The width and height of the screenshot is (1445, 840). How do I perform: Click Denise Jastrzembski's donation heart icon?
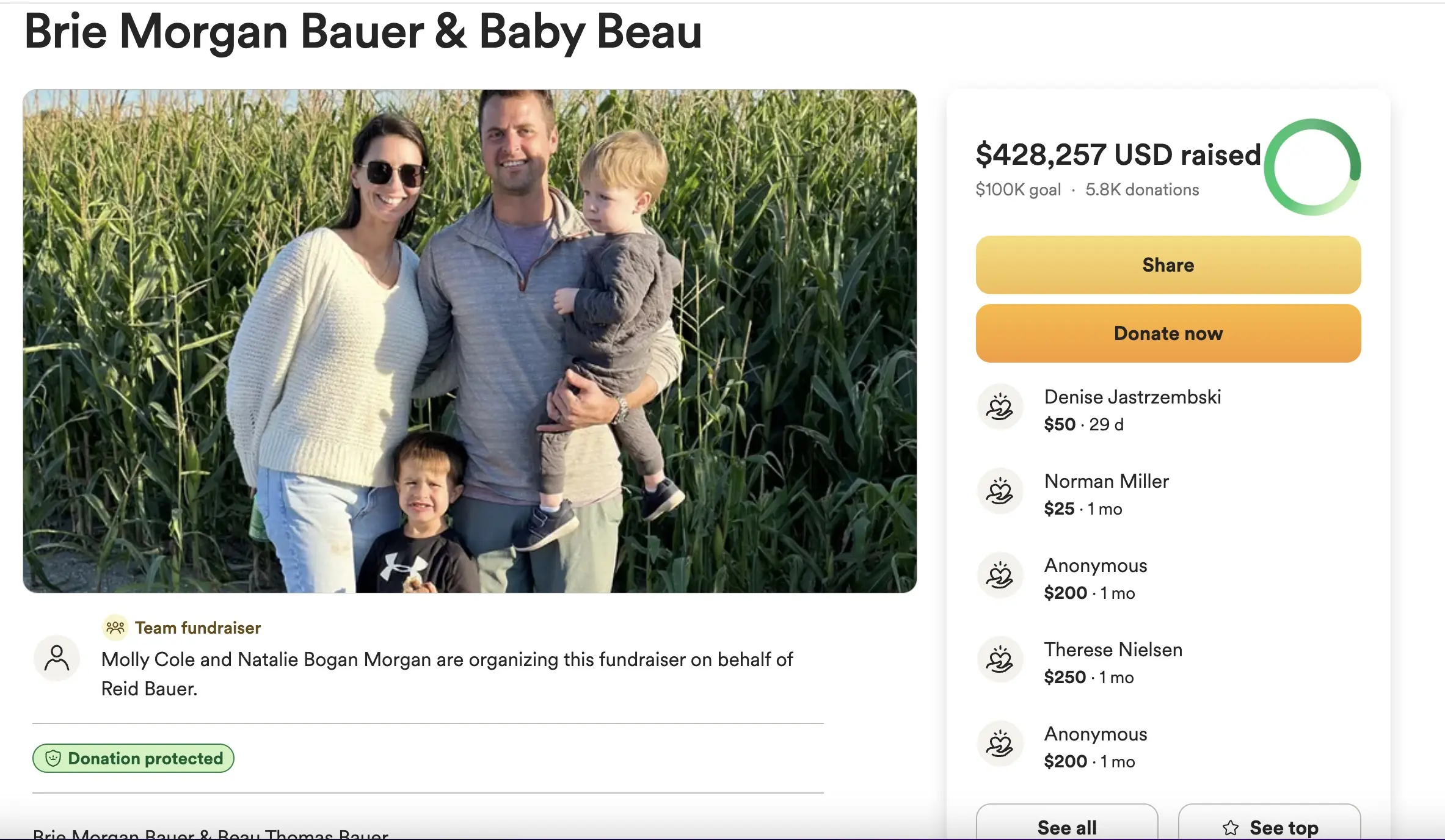click(1000, 407)
